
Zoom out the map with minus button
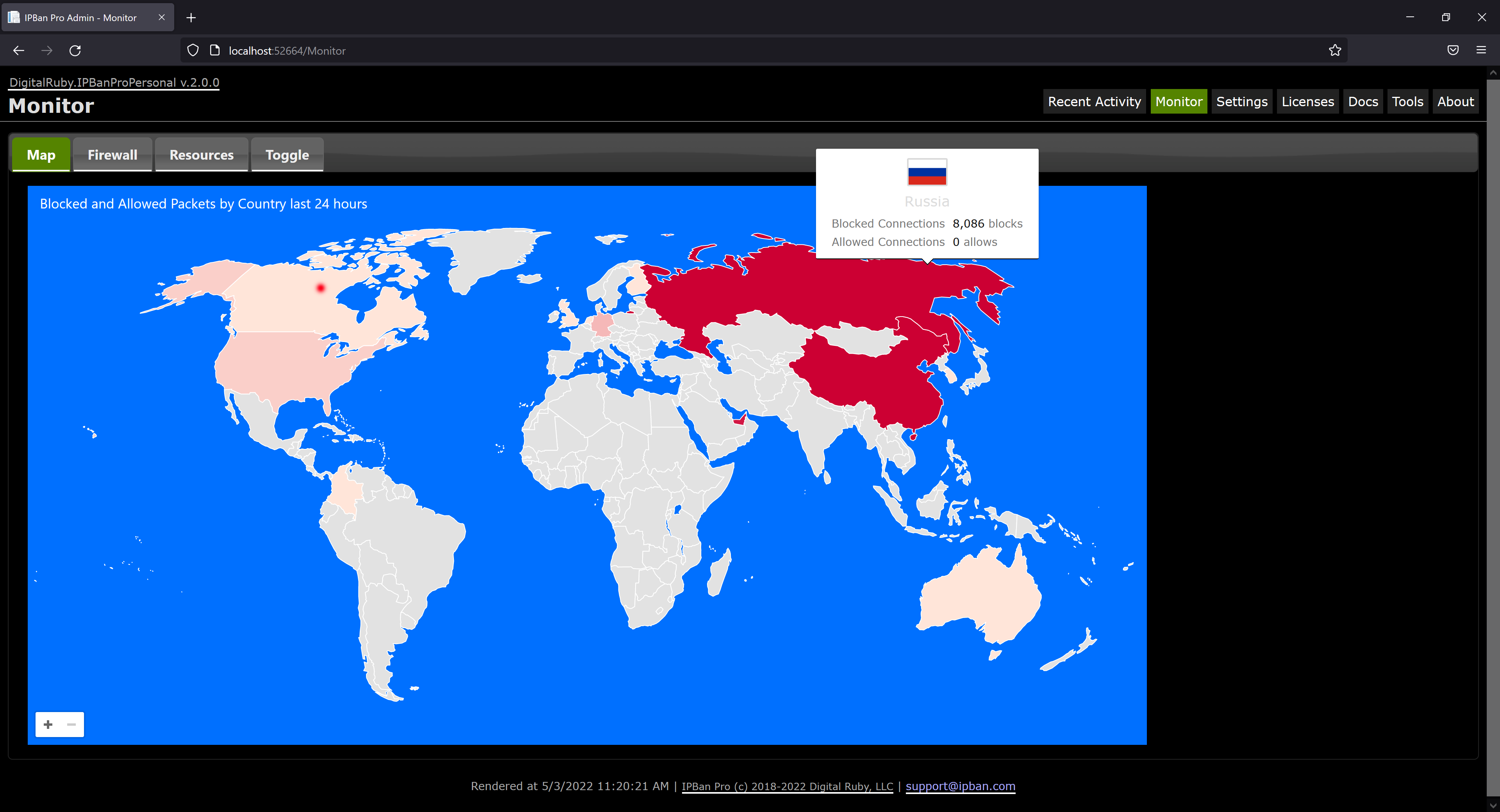(x=71, y=724)
